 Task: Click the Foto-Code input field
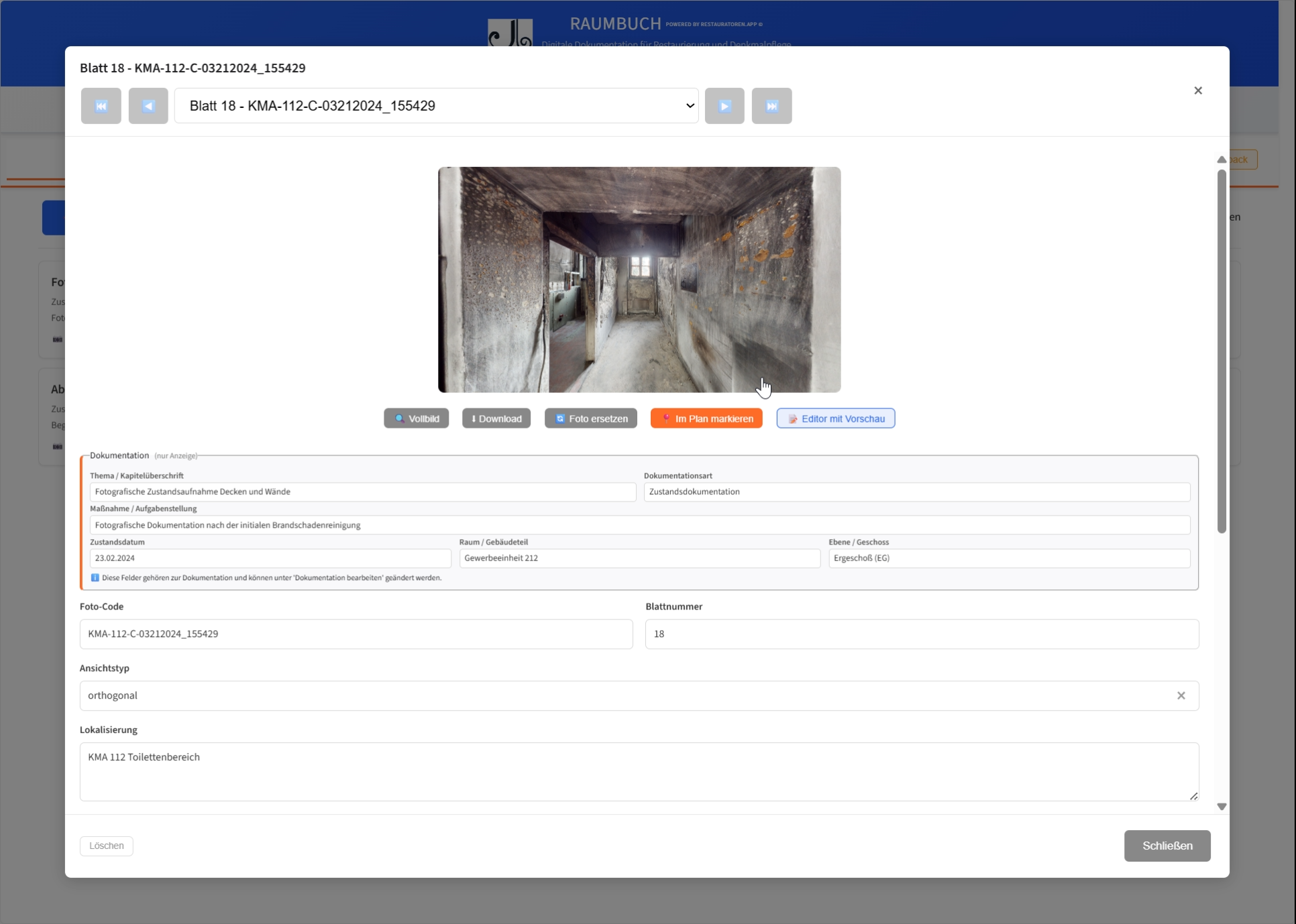coord(356,634)
